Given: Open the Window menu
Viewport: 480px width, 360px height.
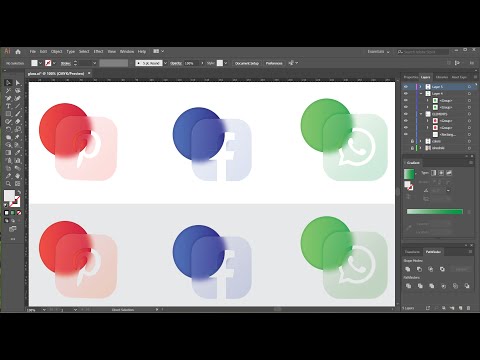Looking at the screenshot, I should (x=127, y=52).
